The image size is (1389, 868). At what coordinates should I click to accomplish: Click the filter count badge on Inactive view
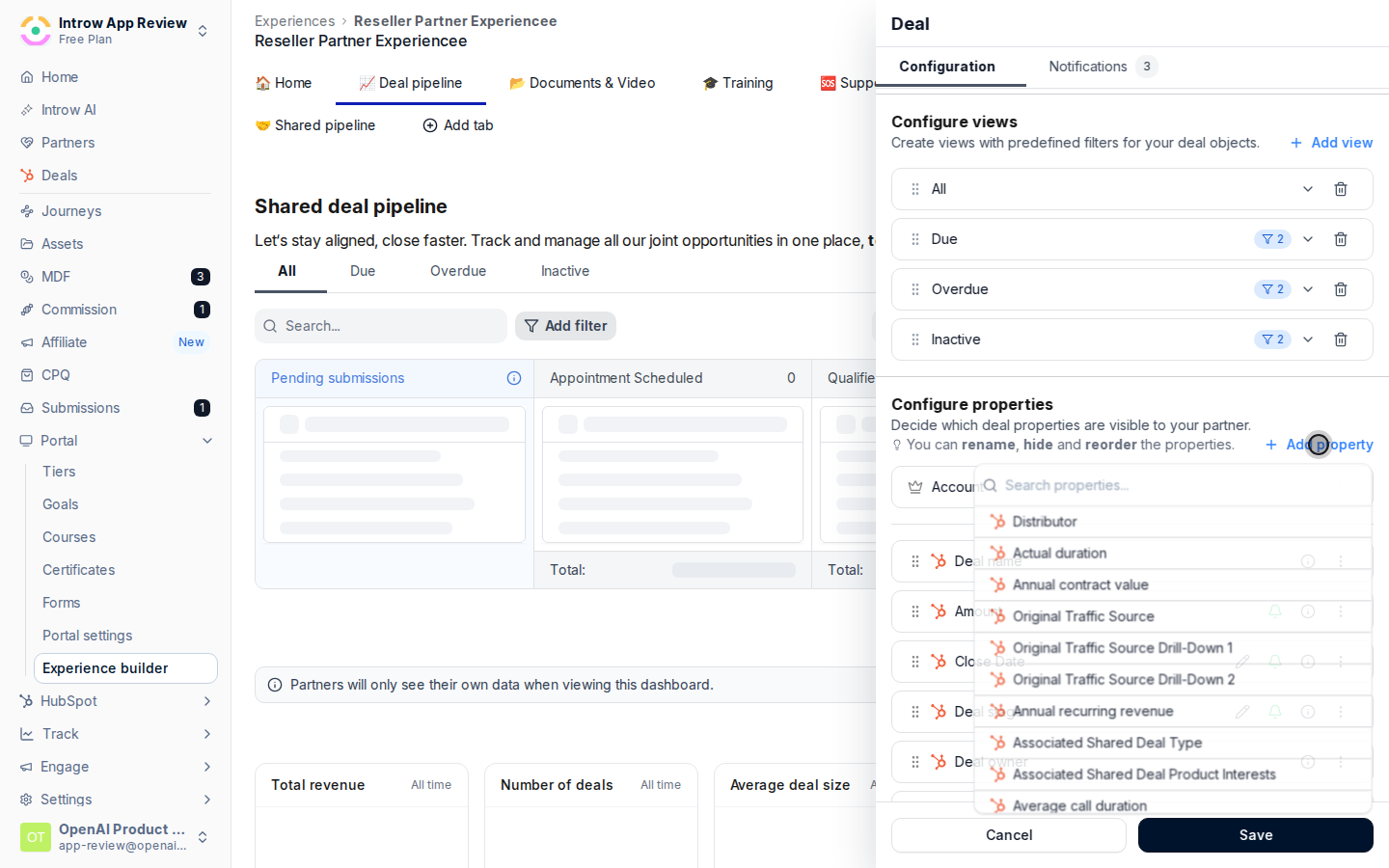1272,339
